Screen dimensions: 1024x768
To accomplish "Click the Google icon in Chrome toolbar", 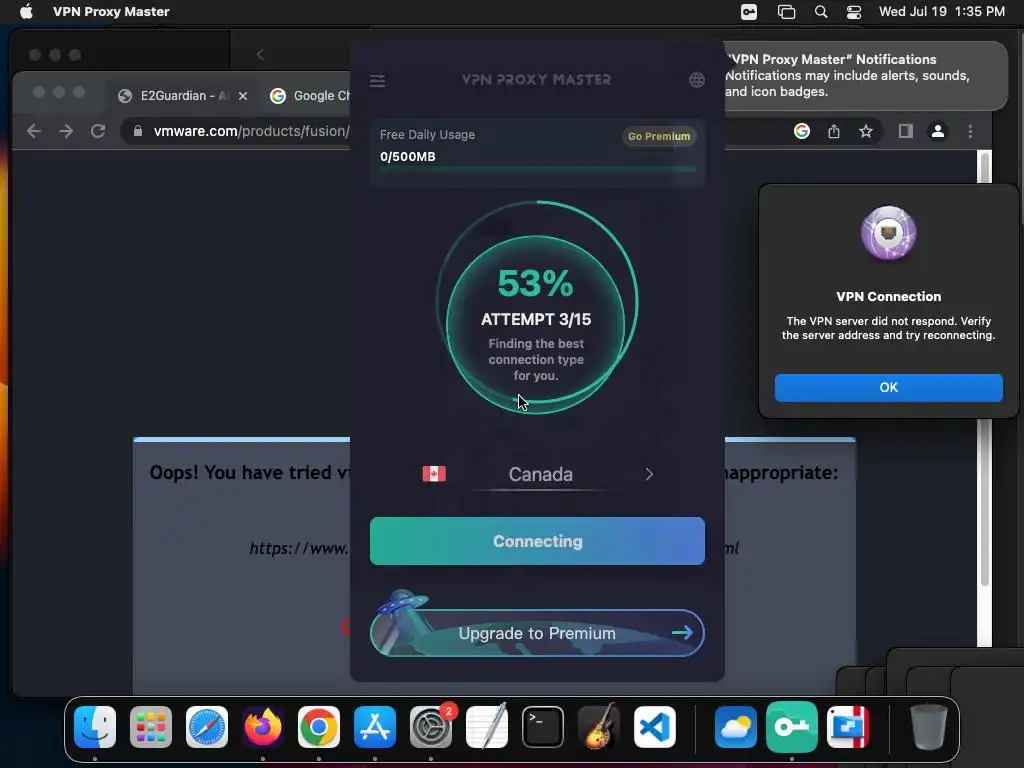I will coord(802,131).
